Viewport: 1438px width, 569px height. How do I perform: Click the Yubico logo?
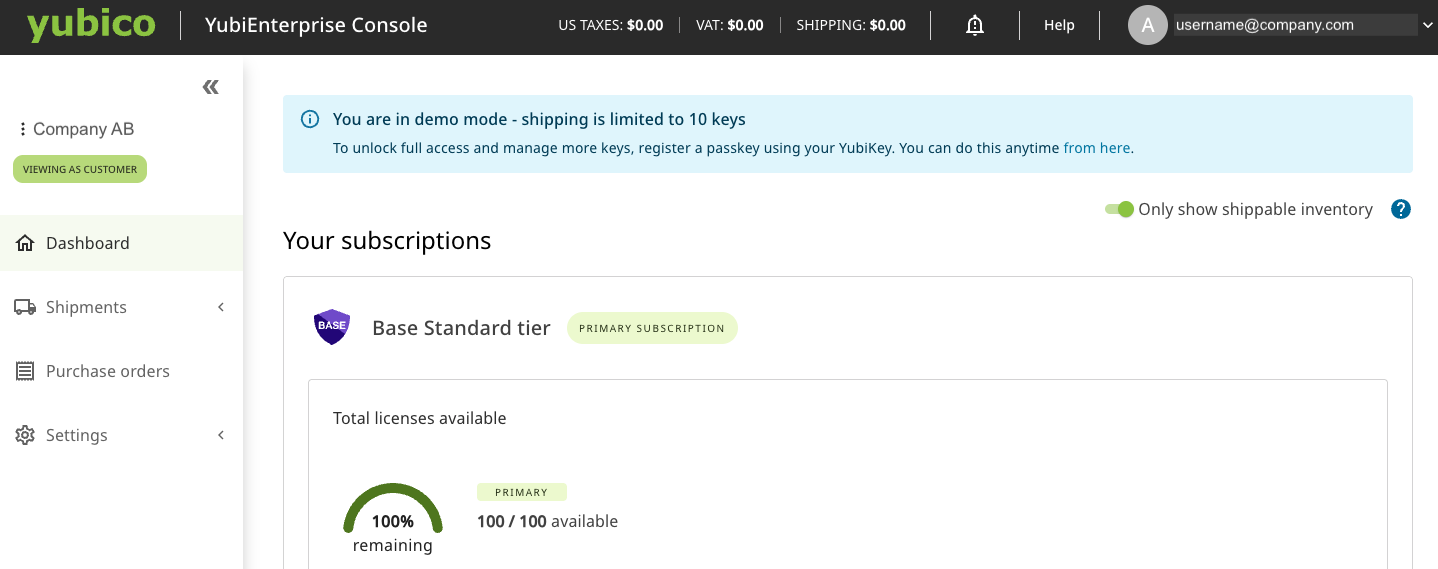[x=91, y=26]
